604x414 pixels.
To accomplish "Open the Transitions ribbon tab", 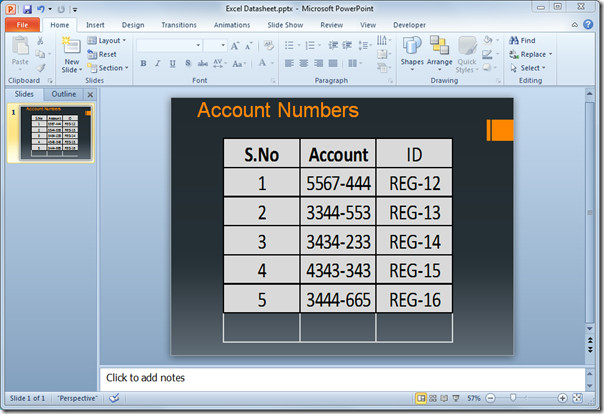I will (x=179, y=25).
